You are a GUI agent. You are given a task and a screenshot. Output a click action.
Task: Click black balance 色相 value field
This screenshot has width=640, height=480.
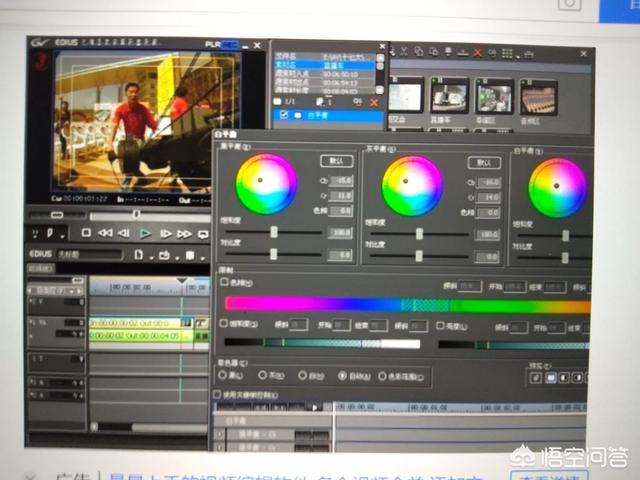(x=340, y=211)
